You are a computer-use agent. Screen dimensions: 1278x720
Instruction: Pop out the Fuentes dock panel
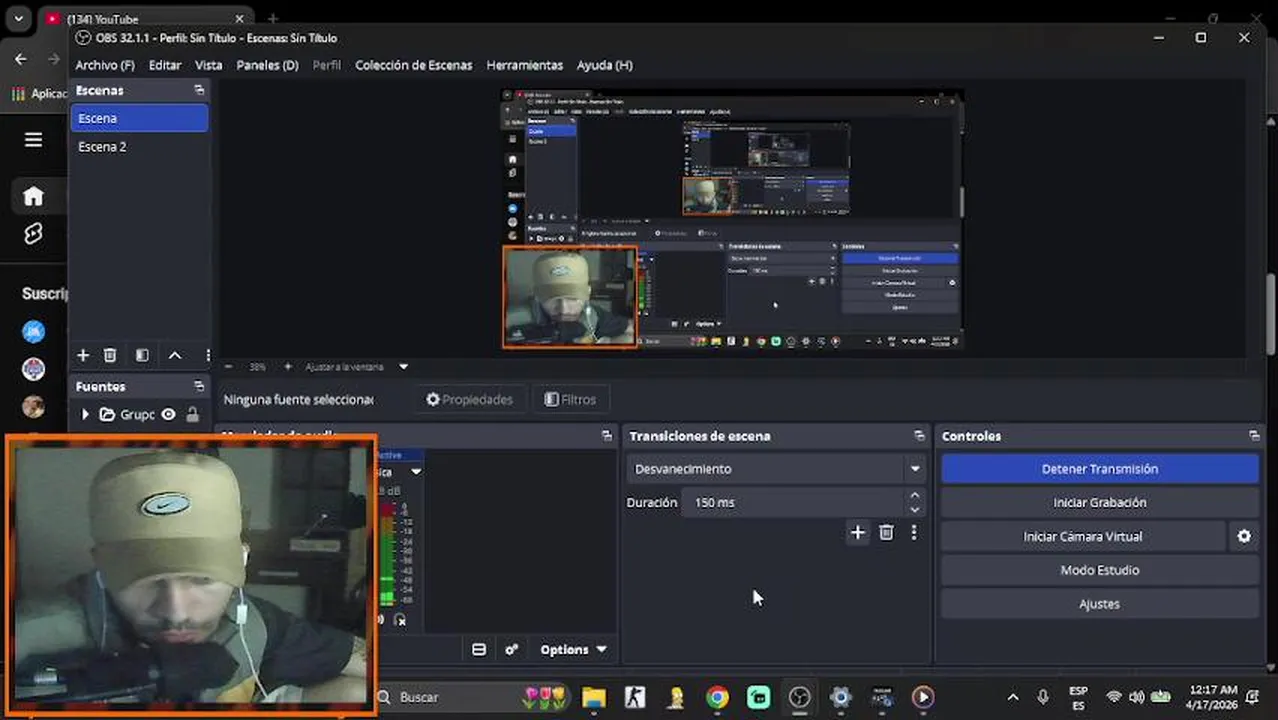pyautogui.click(x=199, y=386)
